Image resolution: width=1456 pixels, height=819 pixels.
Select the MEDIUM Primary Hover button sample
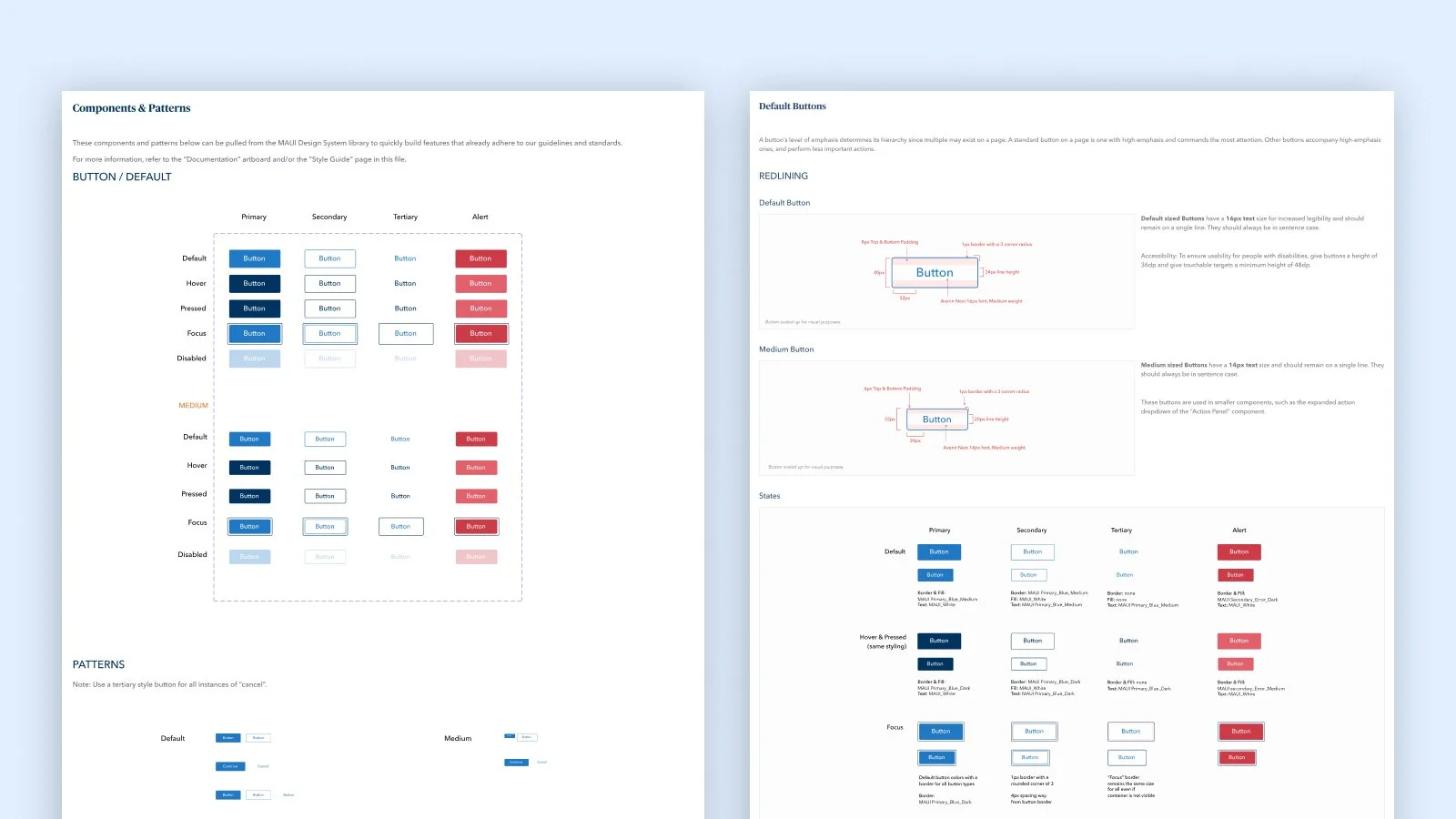(249, 468)
